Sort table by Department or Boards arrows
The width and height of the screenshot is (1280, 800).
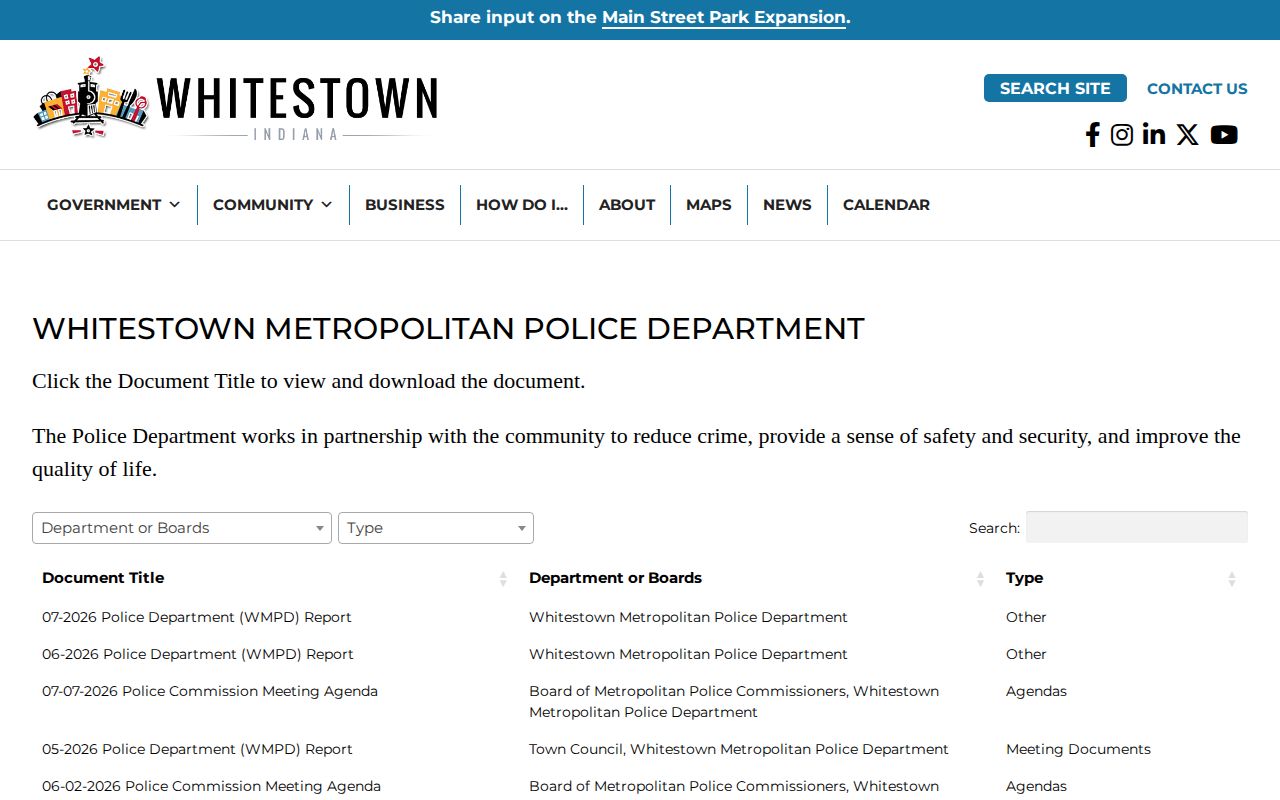pyautogui.click(x=980, y=578)
